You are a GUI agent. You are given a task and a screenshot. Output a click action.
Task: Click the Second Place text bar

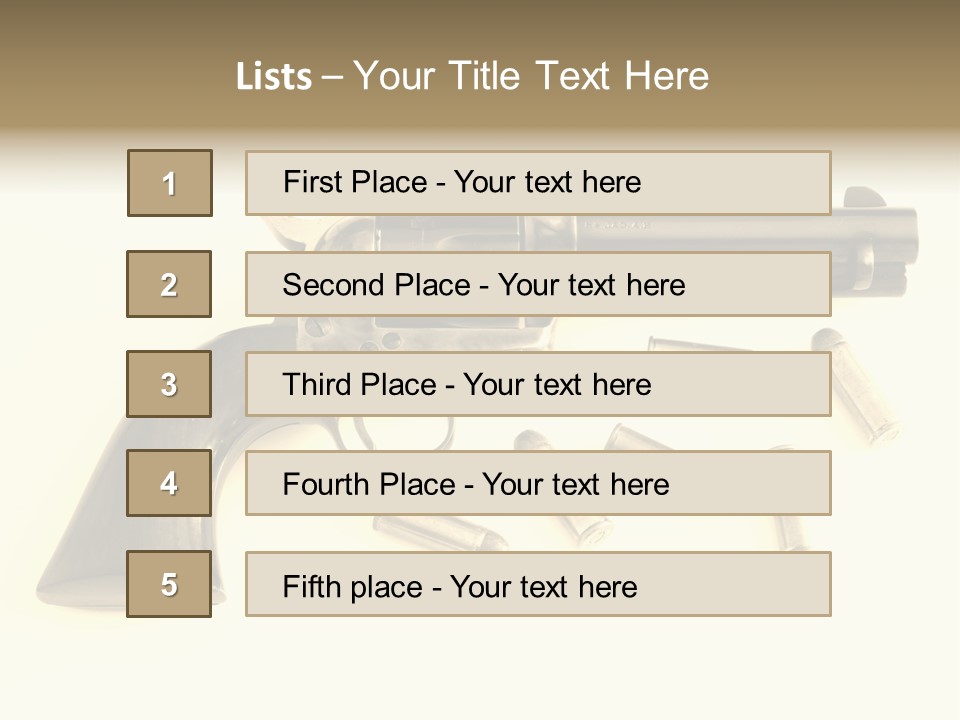coord(538,285)
